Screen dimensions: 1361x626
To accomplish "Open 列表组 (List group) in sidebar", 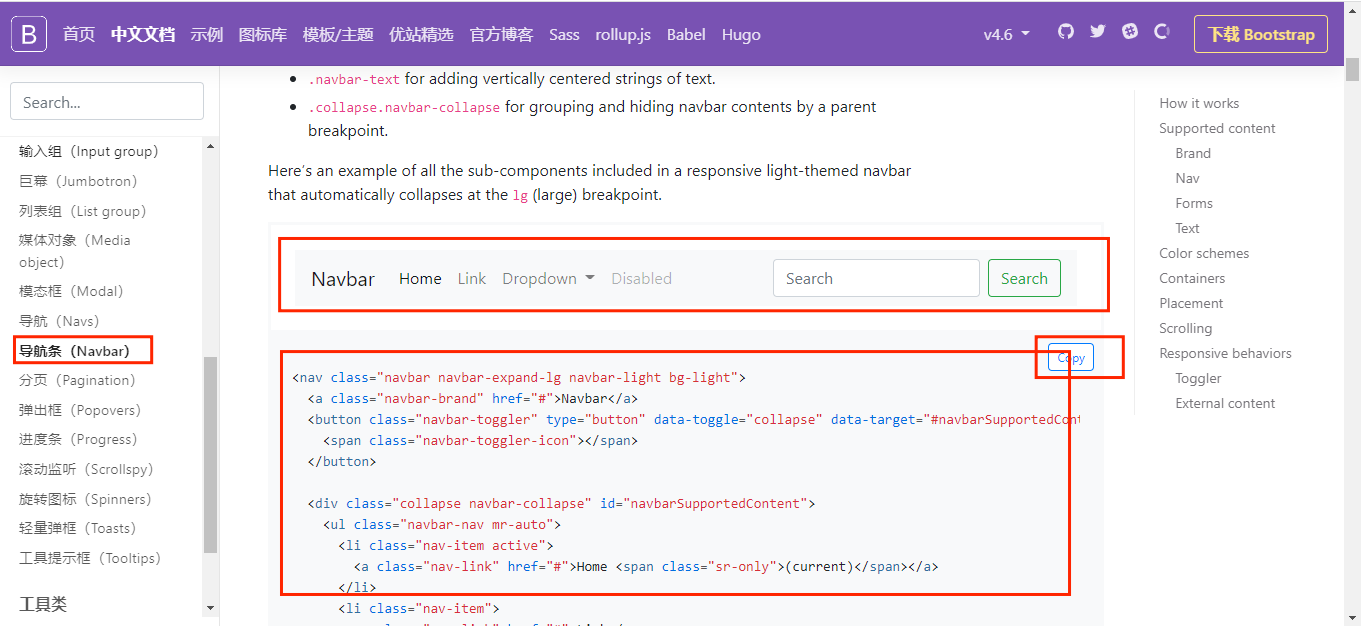I will [x=83, y=211].
